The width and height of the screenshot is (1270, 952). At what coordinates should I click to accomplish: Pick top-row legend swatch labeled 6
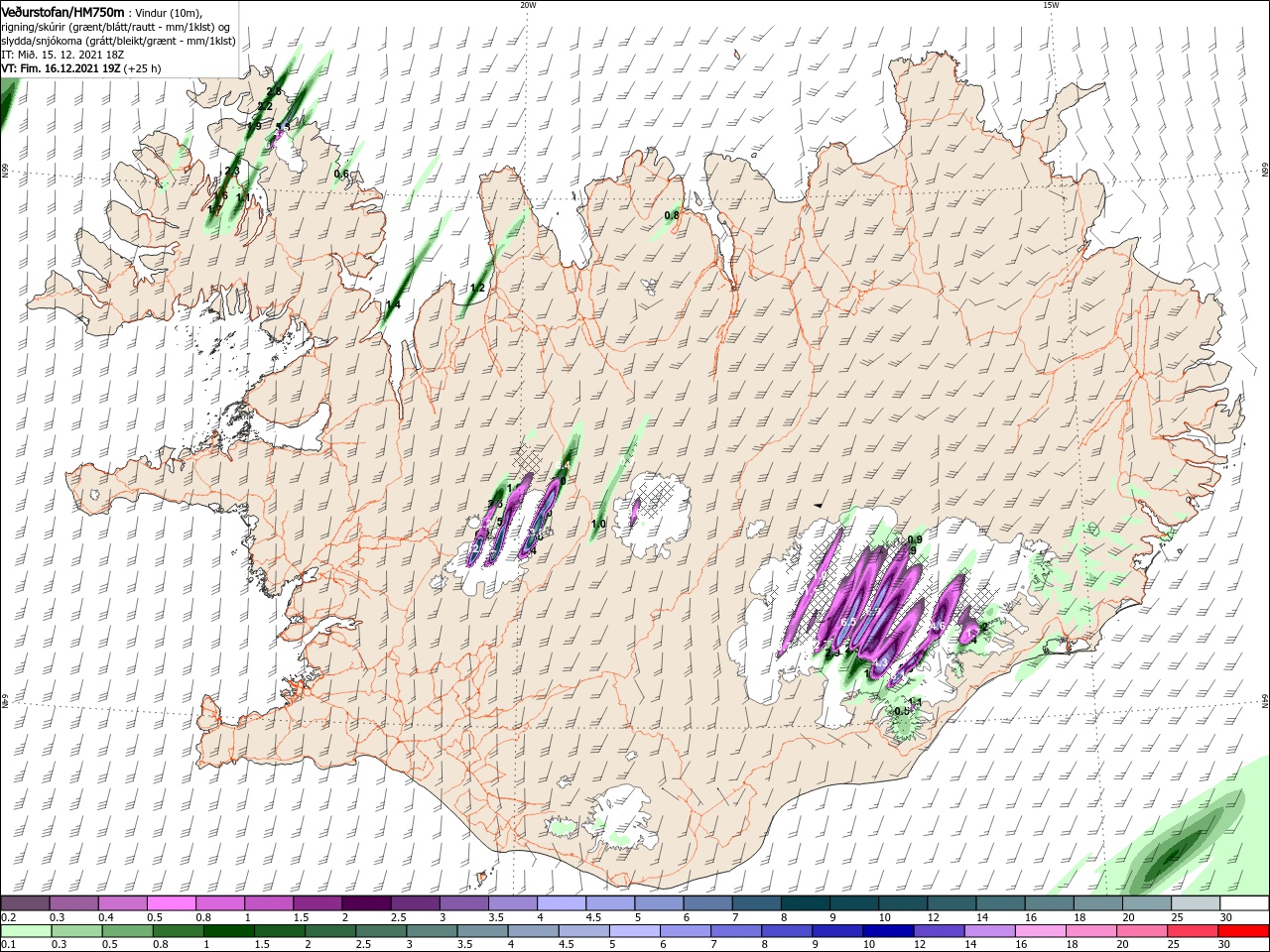coord(707,903)
